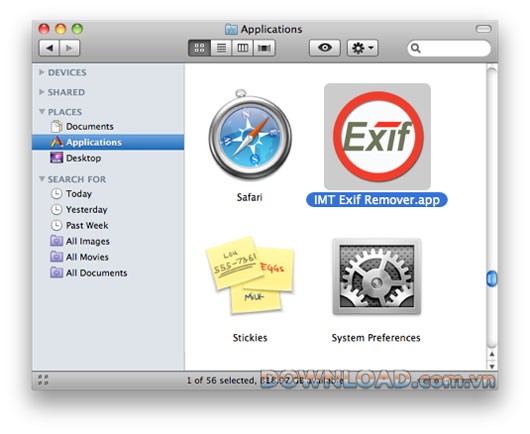Click the purple folder icon beside All Images

[x=56, y=241]
